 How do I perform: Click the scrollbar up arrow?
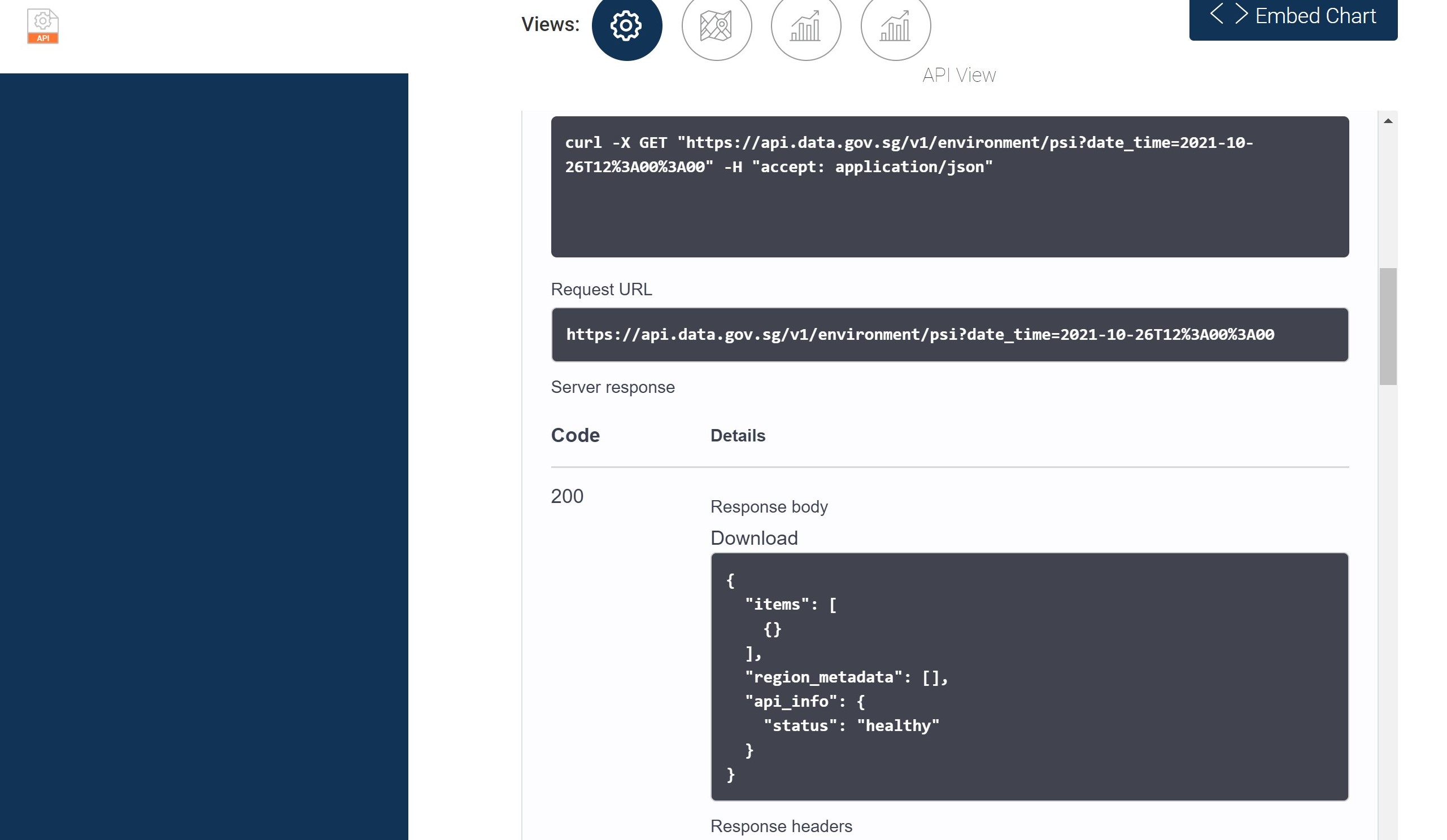1388,121
